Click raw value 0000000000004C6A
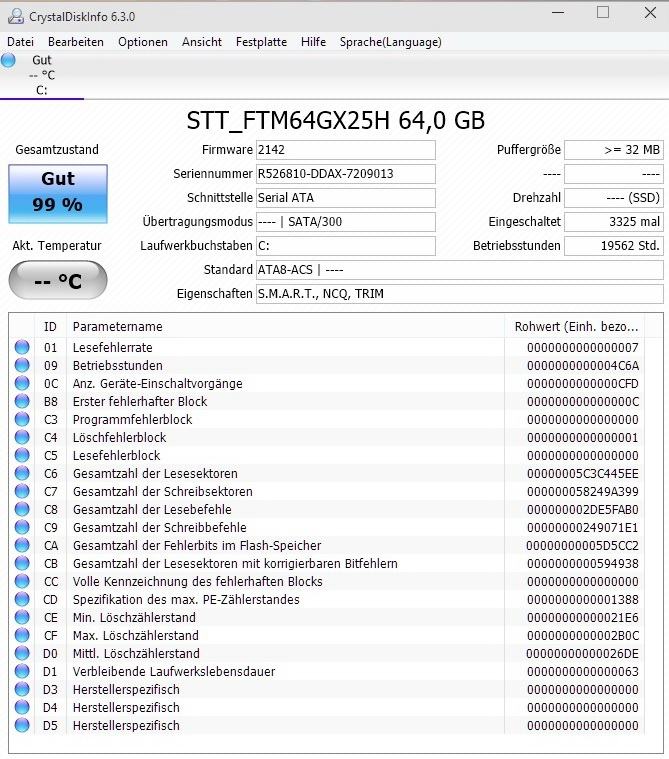The image size is (669, 759). pos(583,365)
